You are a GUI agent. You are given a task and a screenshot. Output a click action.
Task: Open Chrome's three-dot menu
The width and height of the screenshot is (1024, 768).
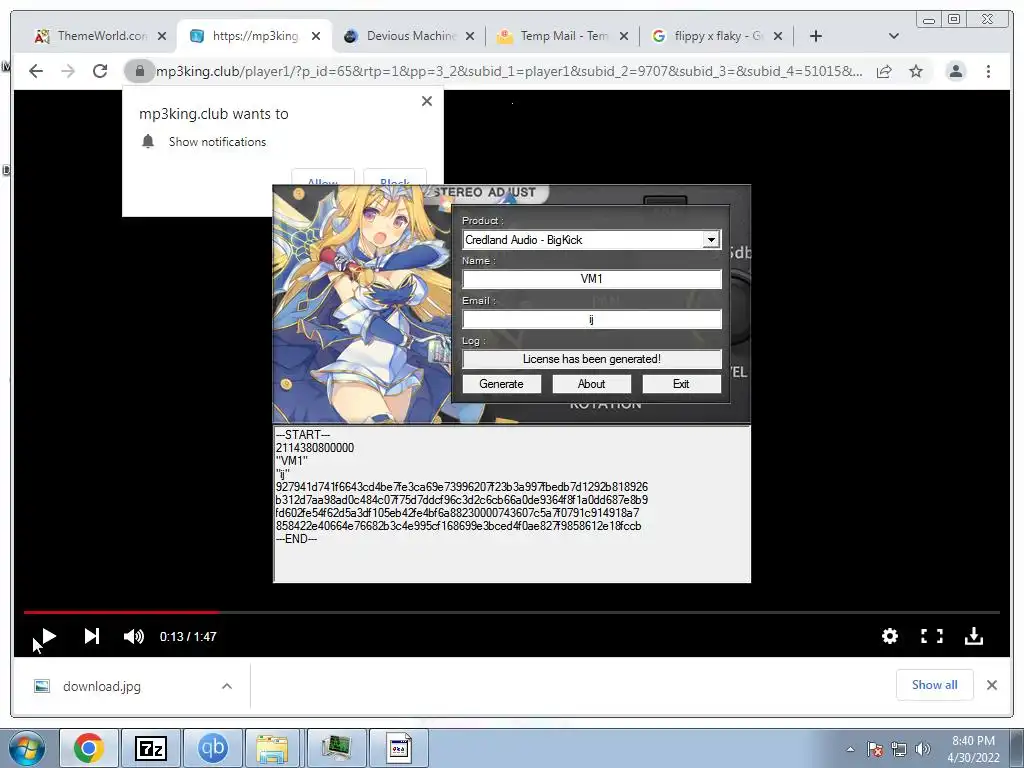988,71
